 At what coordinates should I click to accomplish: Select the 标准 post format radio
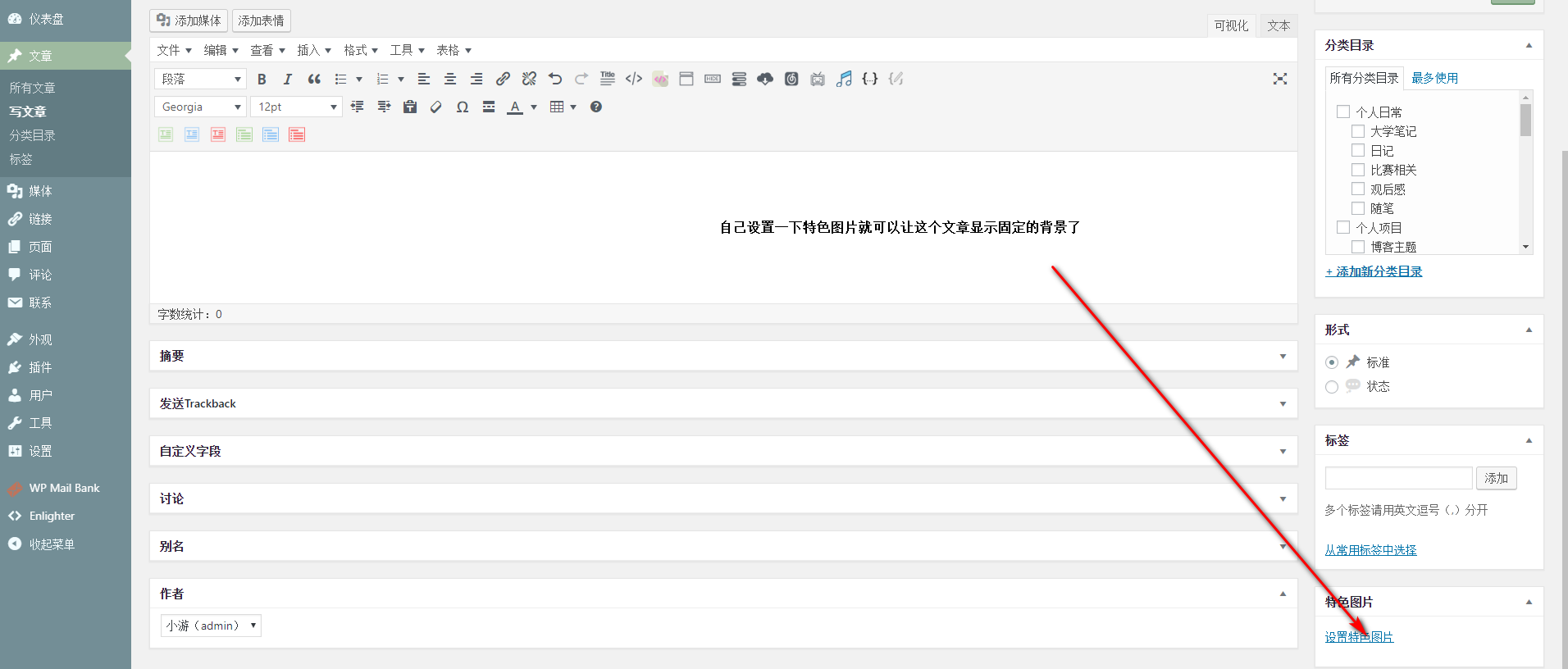tap(1332, 362)
